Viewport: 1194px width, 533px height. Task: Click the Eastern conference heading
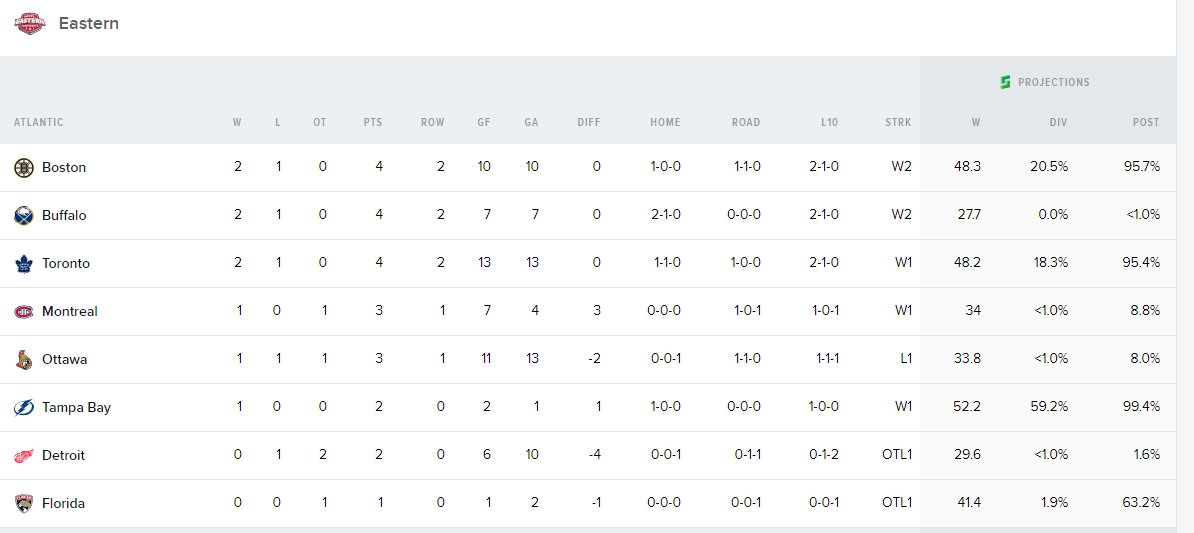tap(89, 23)
